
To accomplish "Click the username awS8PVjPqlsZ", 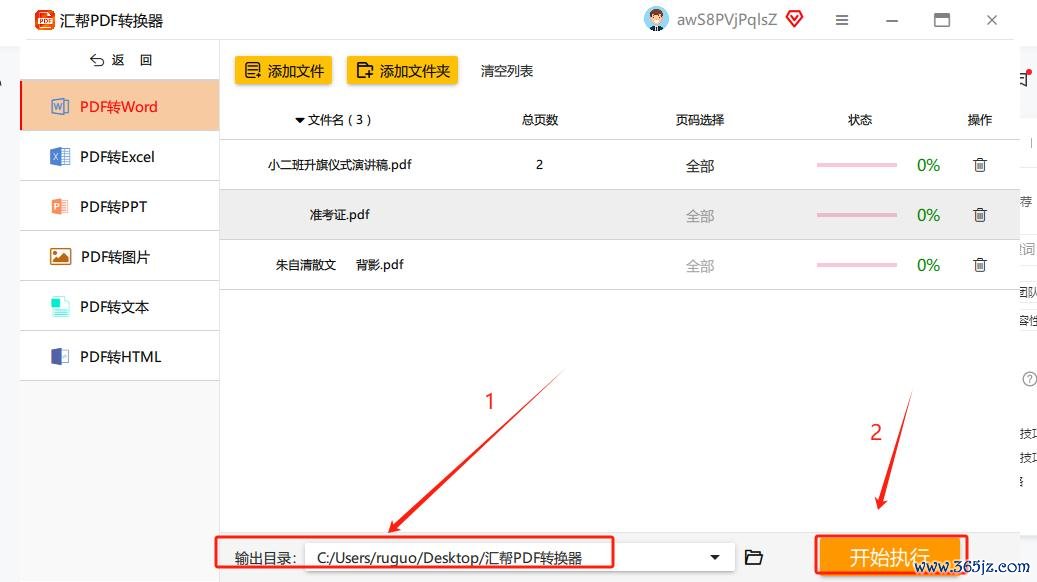I will (726, 20).
